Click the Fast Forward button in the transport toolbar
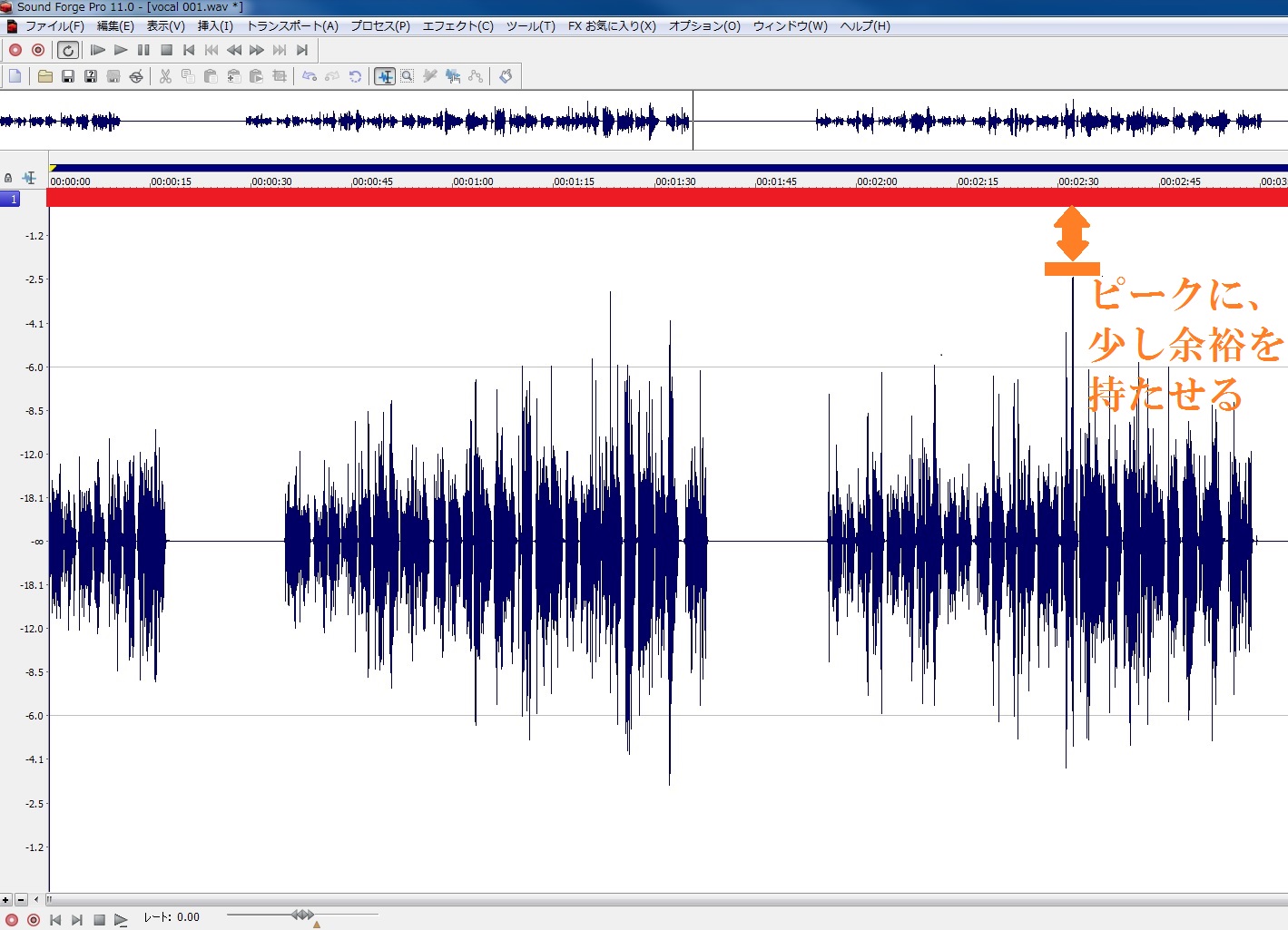The width and height of the screenshot is (1288, 930). pos(257,50)
